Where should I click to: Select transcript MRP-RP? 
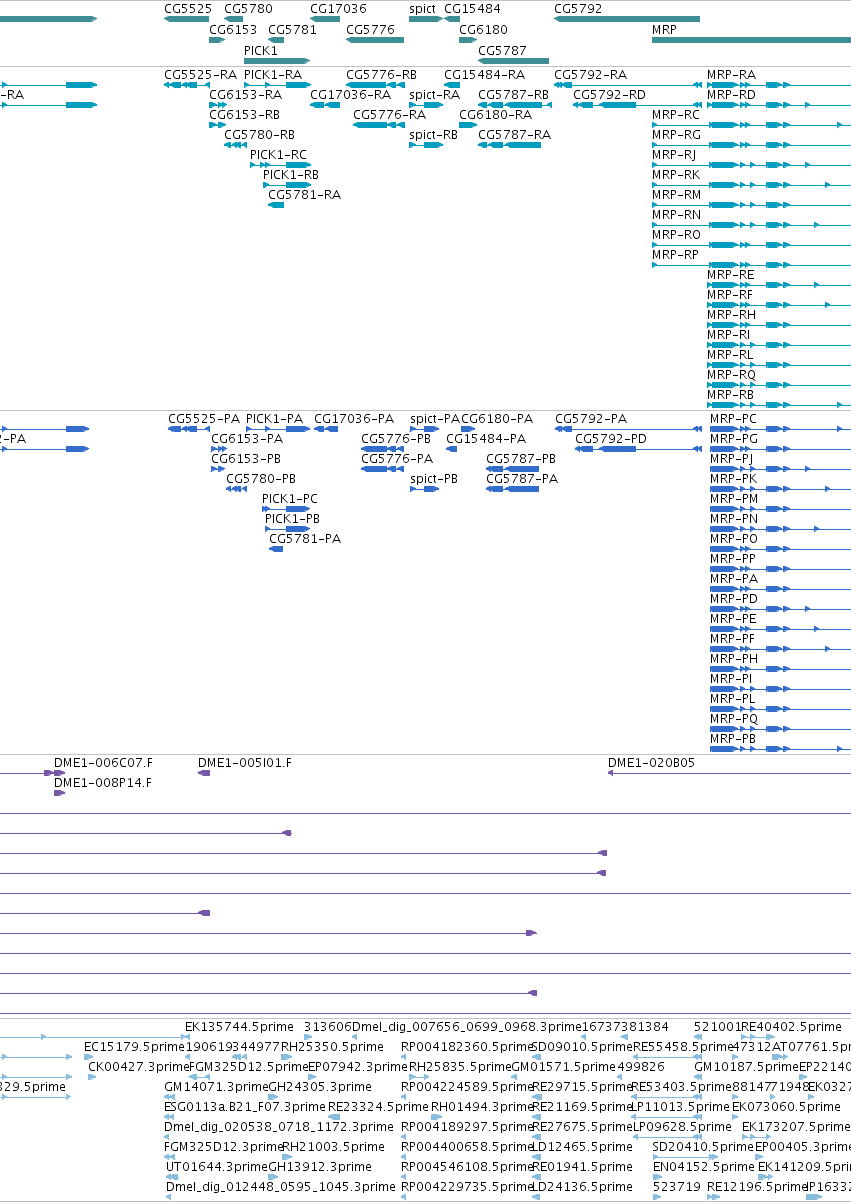[676, 255]
